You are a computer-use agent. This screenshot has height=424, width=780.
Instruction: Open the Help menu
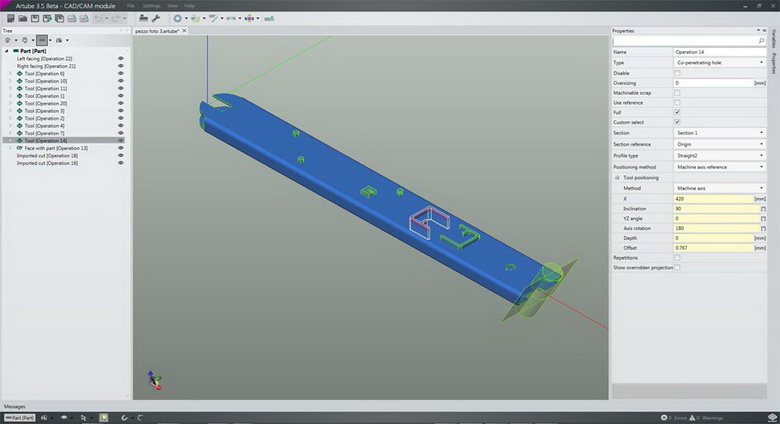(x=190, y=6)
